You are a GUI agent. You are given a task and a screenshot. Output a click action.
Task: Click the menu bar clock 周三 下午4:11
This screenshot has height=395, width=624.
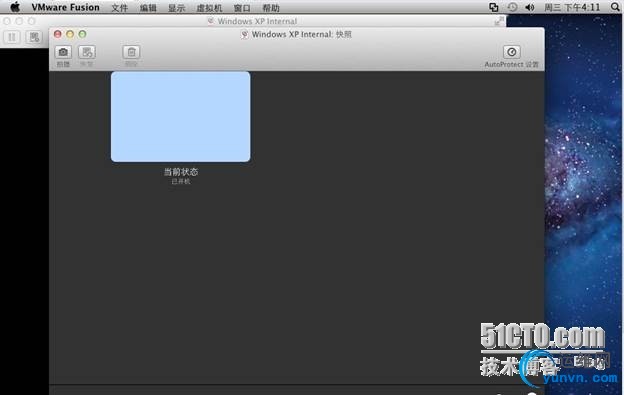point(572,7)
